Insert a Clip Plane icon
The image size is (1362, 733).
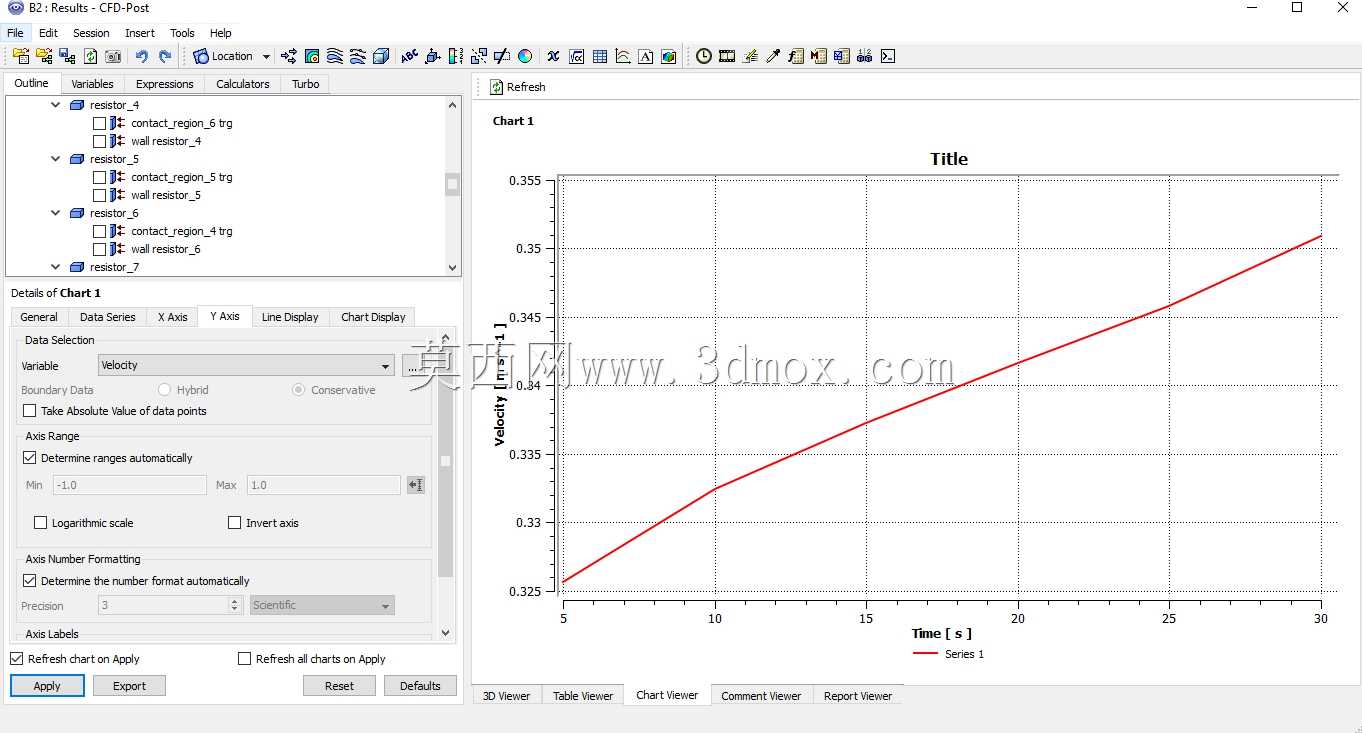502,56
